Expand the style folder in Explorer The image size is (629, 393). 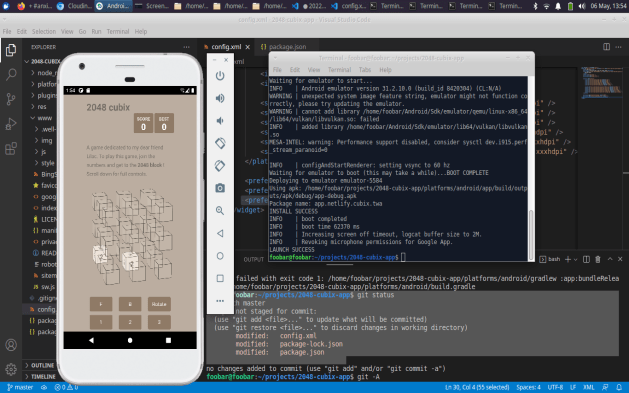47,163
